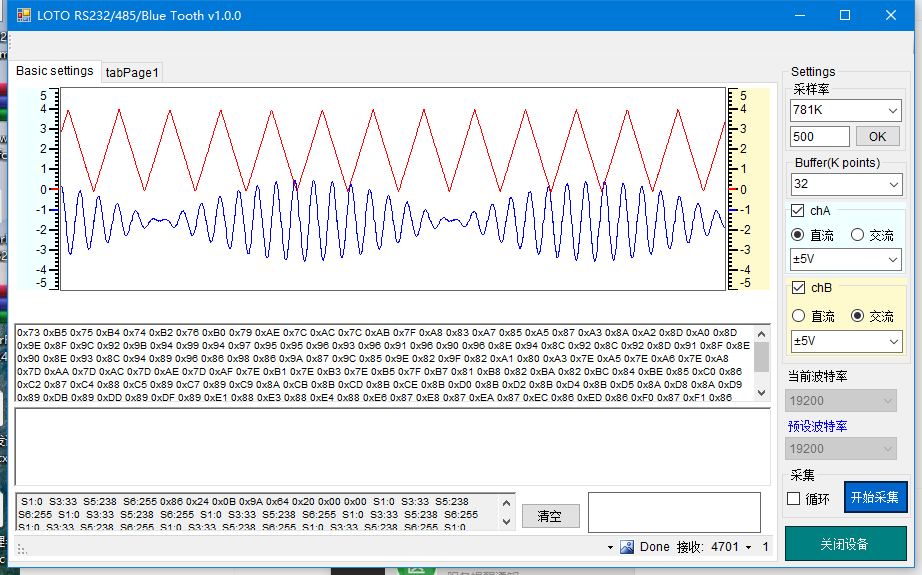Click the blue chB level marker on left axis

[54, 210]
